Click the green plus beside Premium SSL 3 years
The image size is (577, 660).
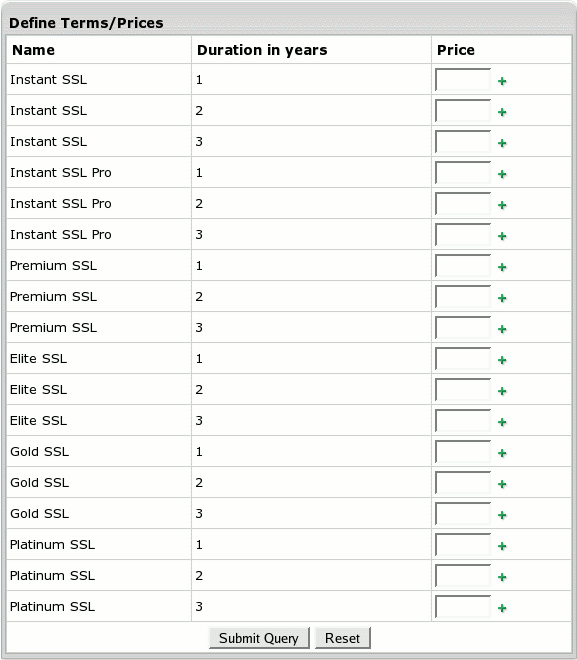(502, 329)
